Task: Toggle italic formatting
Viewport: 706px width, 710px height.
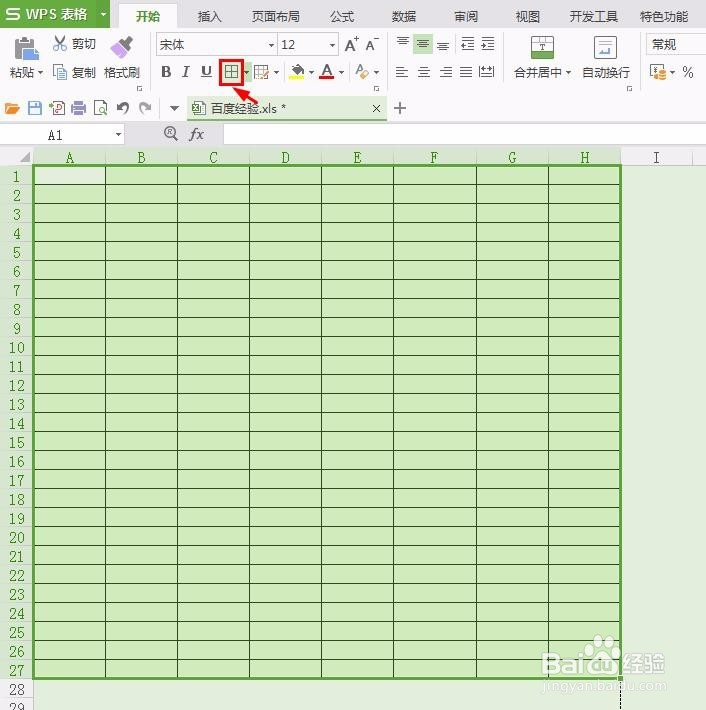Action: [x=186, y=72]
